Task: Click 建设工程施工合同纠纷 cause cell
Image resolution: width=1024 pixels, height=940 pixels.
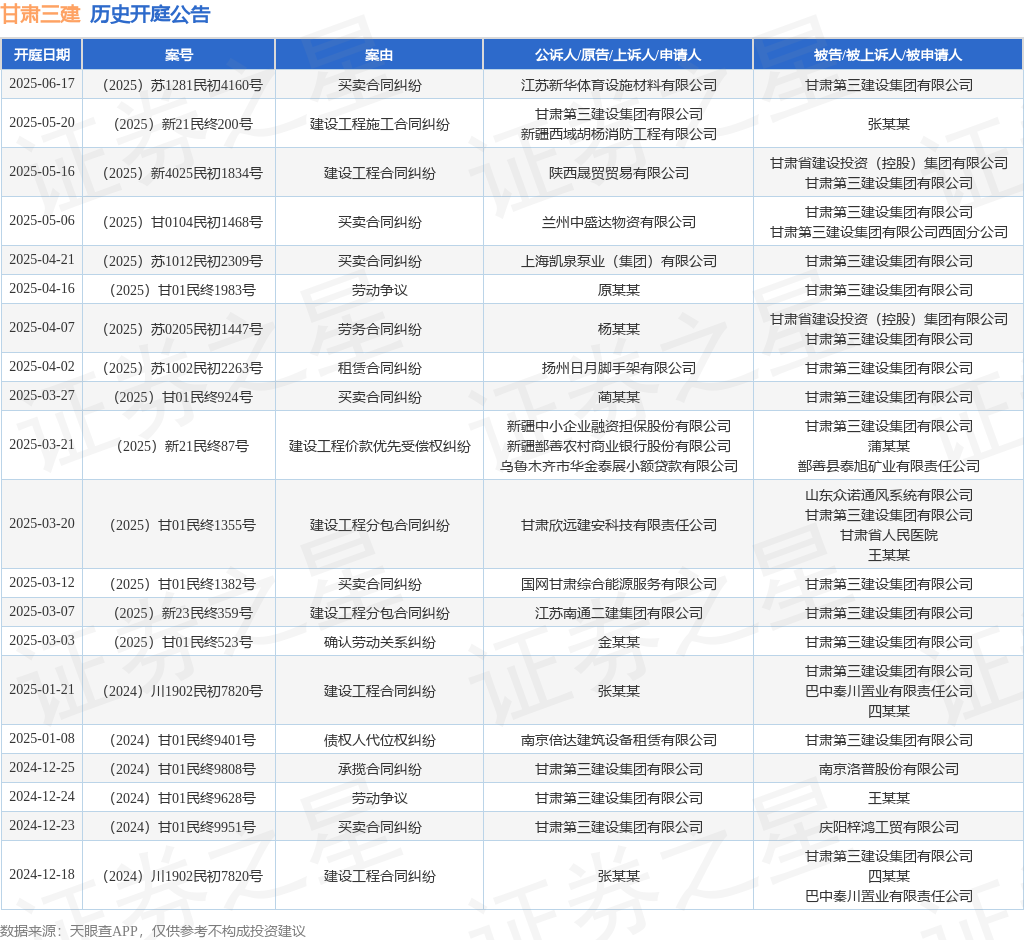Action: tap(379, 124)
